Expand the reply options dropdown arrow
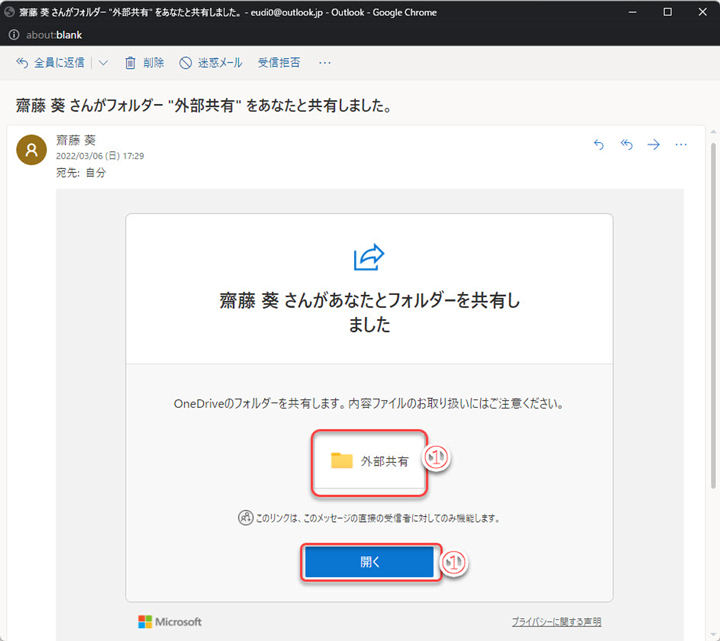This screenshot has height=641, width=720. click(103, 63)
